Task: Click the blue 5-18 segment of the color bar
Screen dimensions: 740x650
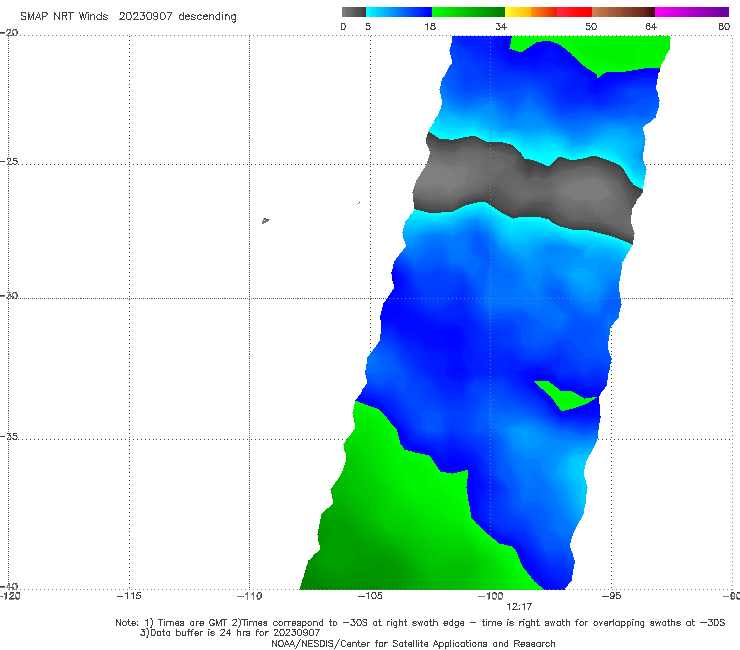Action: coord(399,12)
